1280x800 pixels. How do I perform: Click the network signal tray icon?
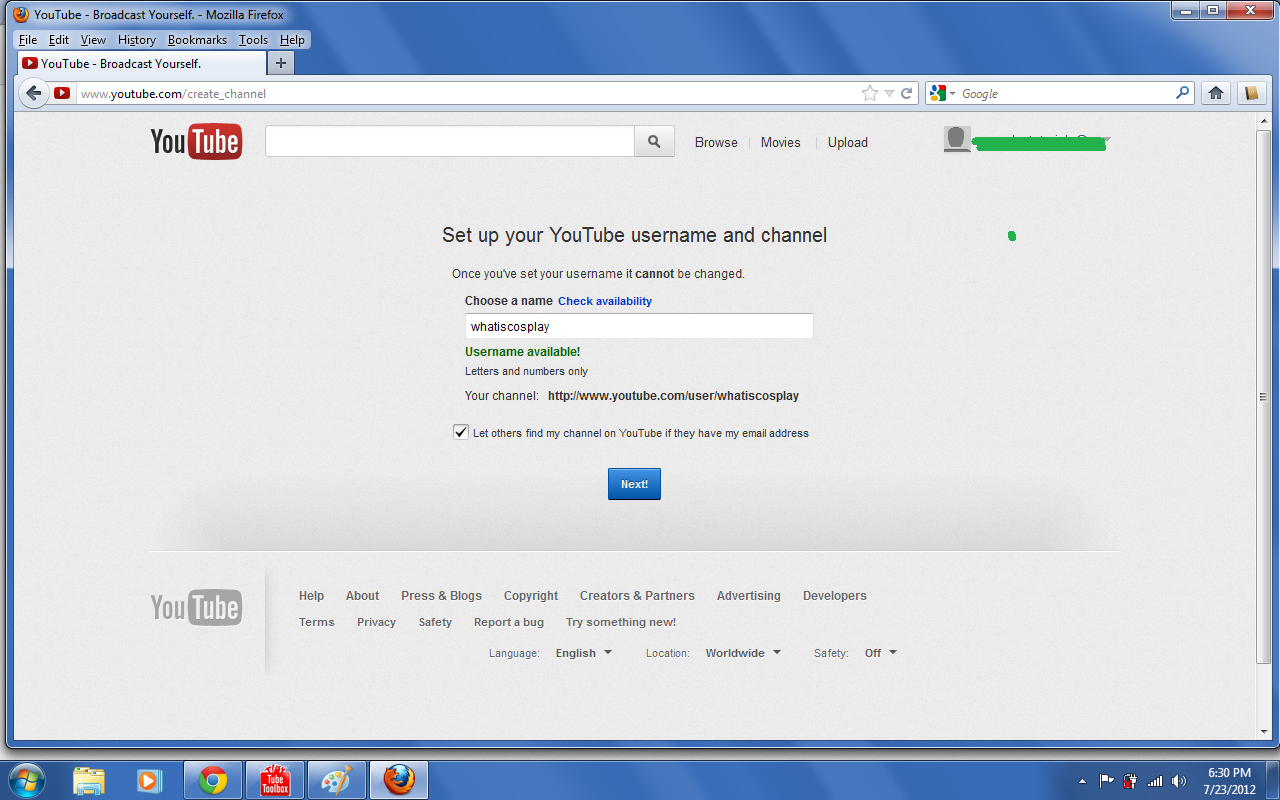1155,781
